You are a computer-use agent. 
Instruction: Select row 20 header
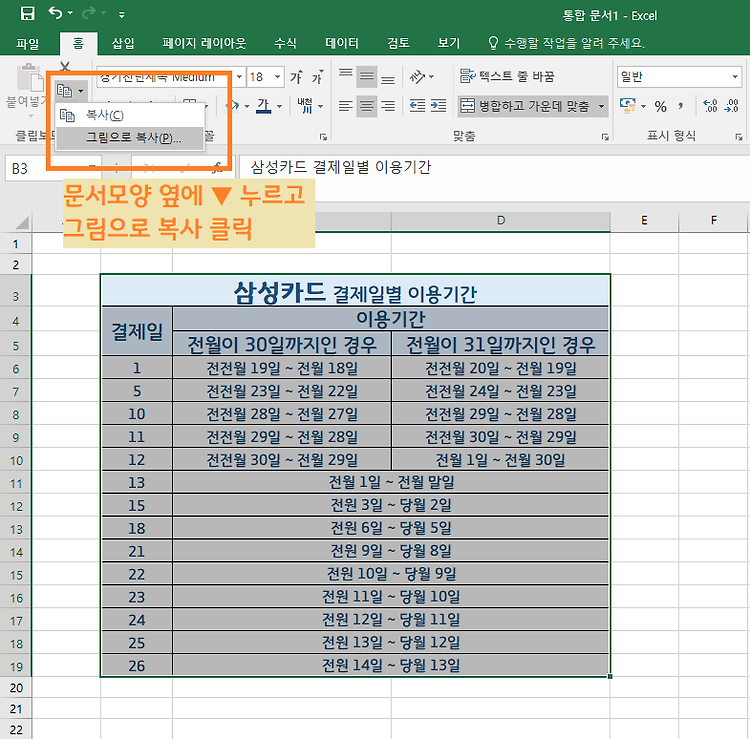pyautogui.click(x=16, y=688)
